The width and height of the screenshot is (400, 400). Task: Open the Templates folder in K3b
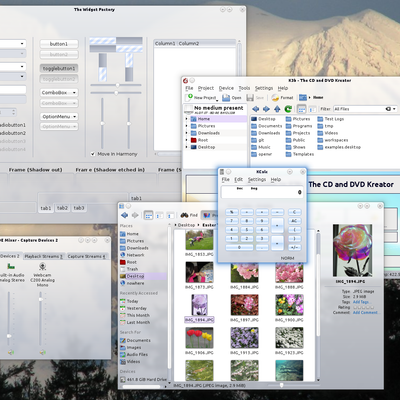point(300,154)
